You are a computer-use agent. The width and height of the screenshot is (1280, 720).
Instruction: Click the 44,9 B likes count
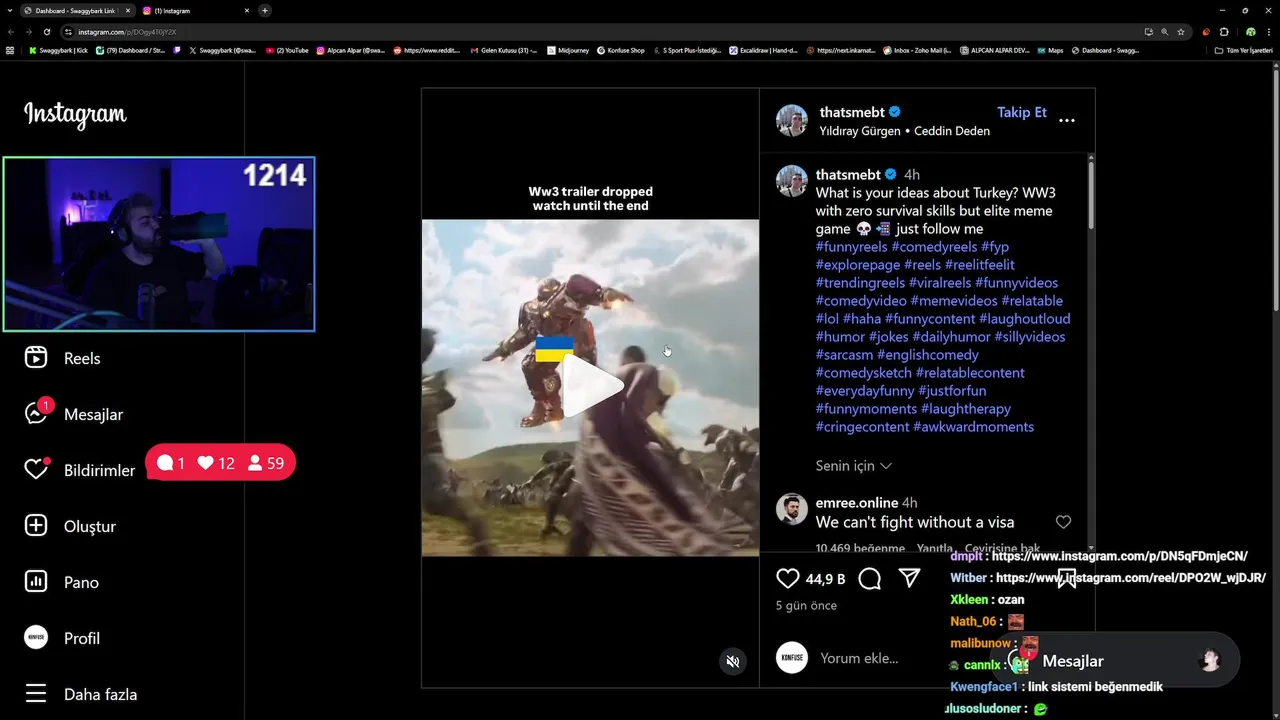coord(826,579)
